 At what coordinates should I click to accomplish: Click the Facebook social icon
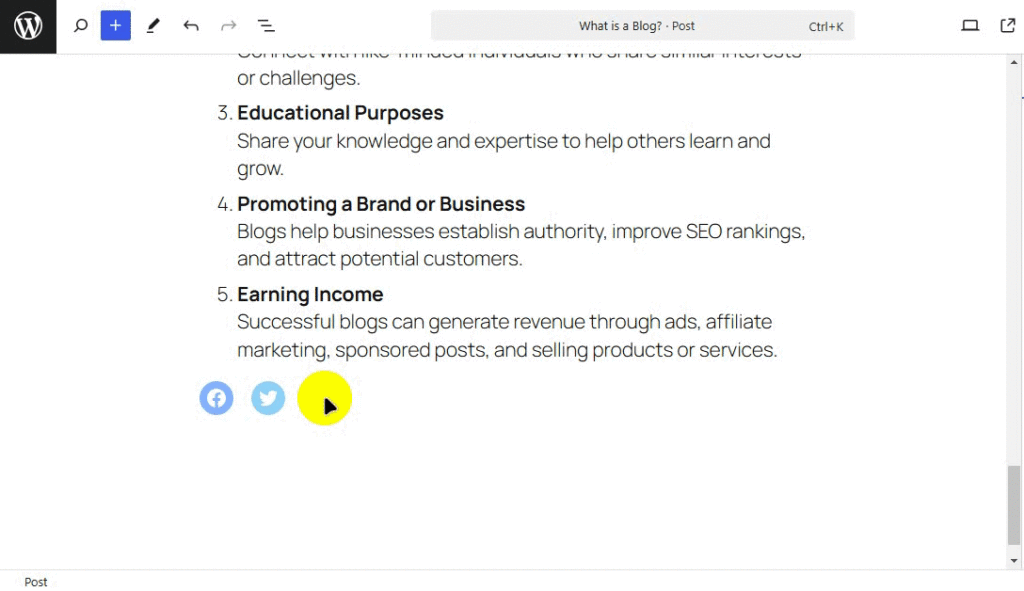216,398
